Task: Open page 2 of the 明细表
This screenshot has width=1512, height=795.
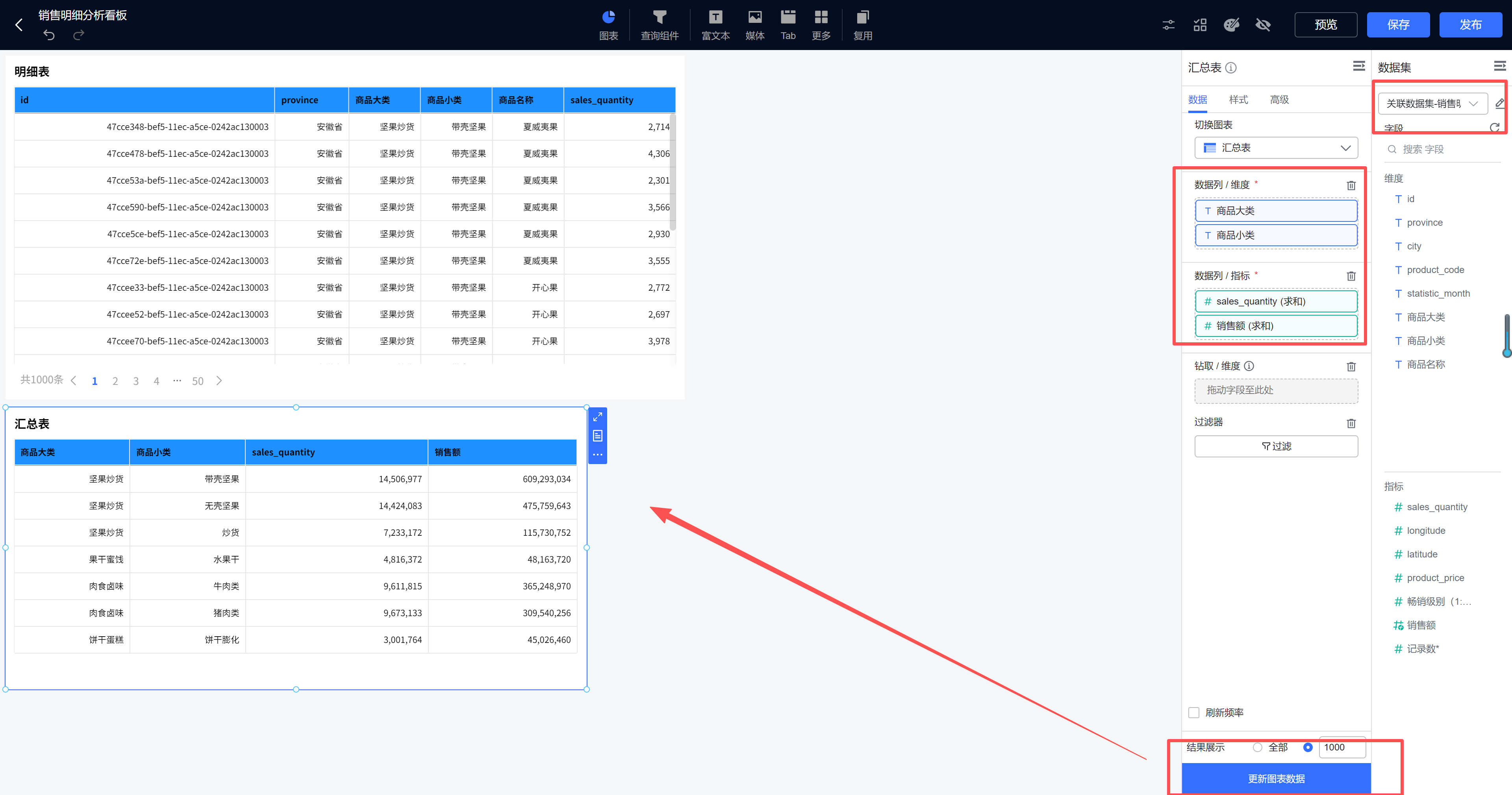Action: pos(115,381)
